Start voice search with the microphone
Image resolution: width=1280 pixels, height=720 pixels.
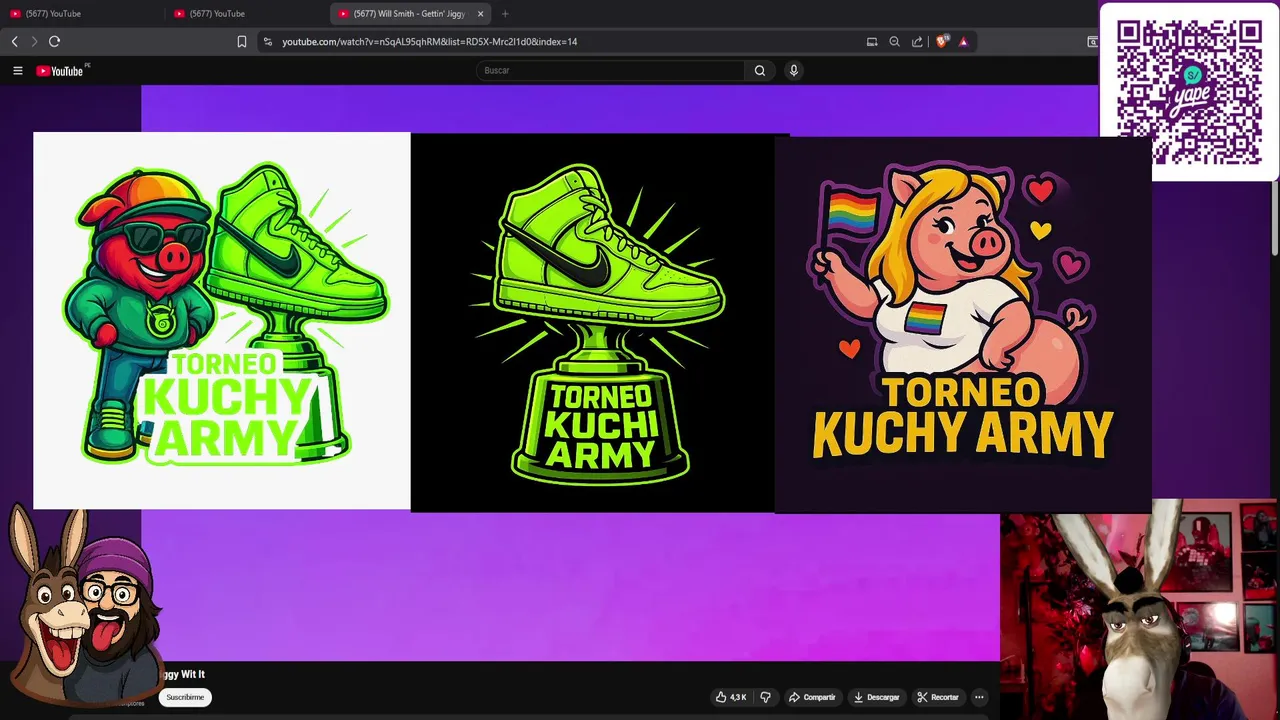[793, 70]
